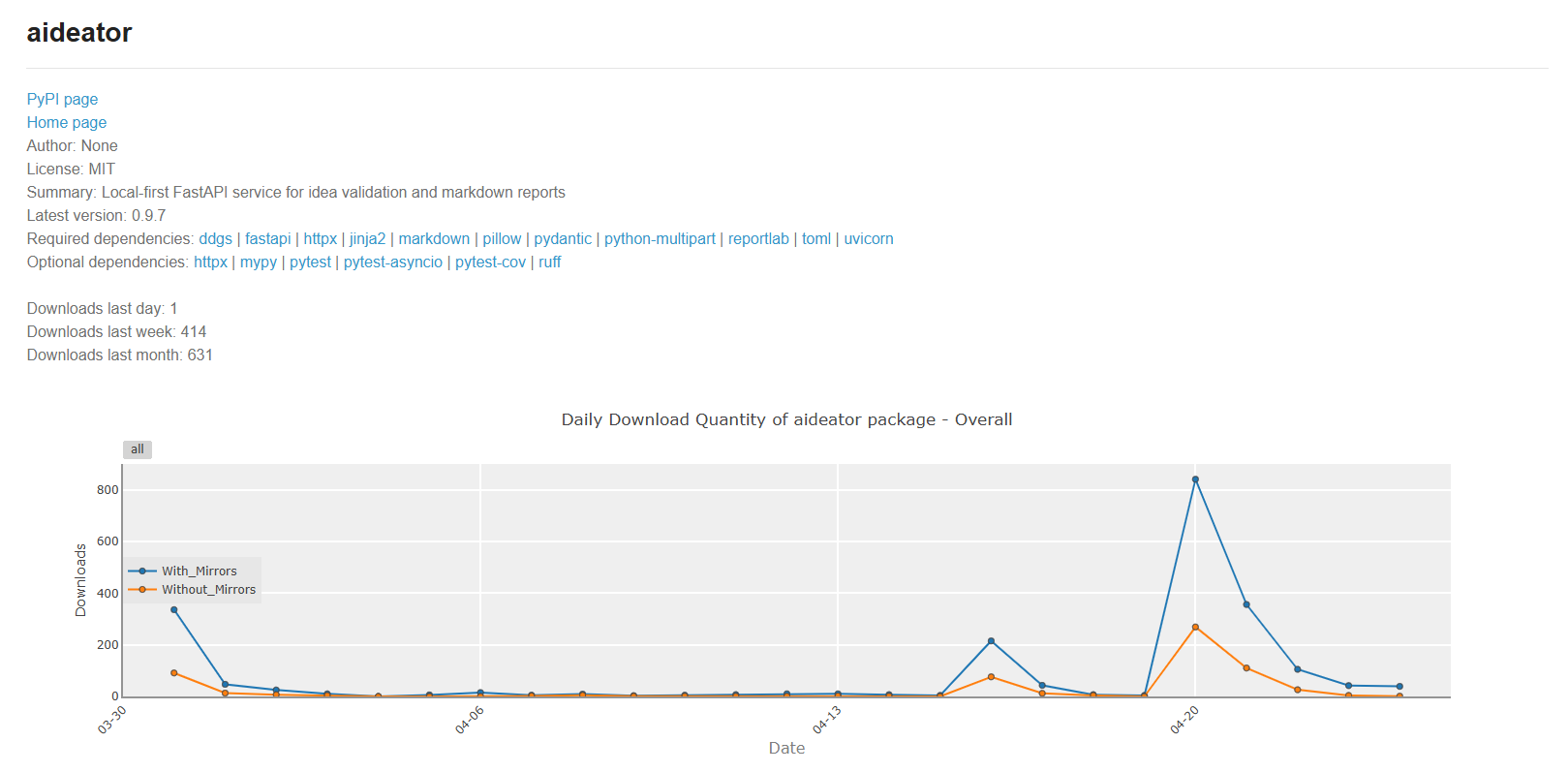Click the 'Downloads last week: 414' text
The width and height of the screenshot is (1568, 772).
tap(116, 331)
